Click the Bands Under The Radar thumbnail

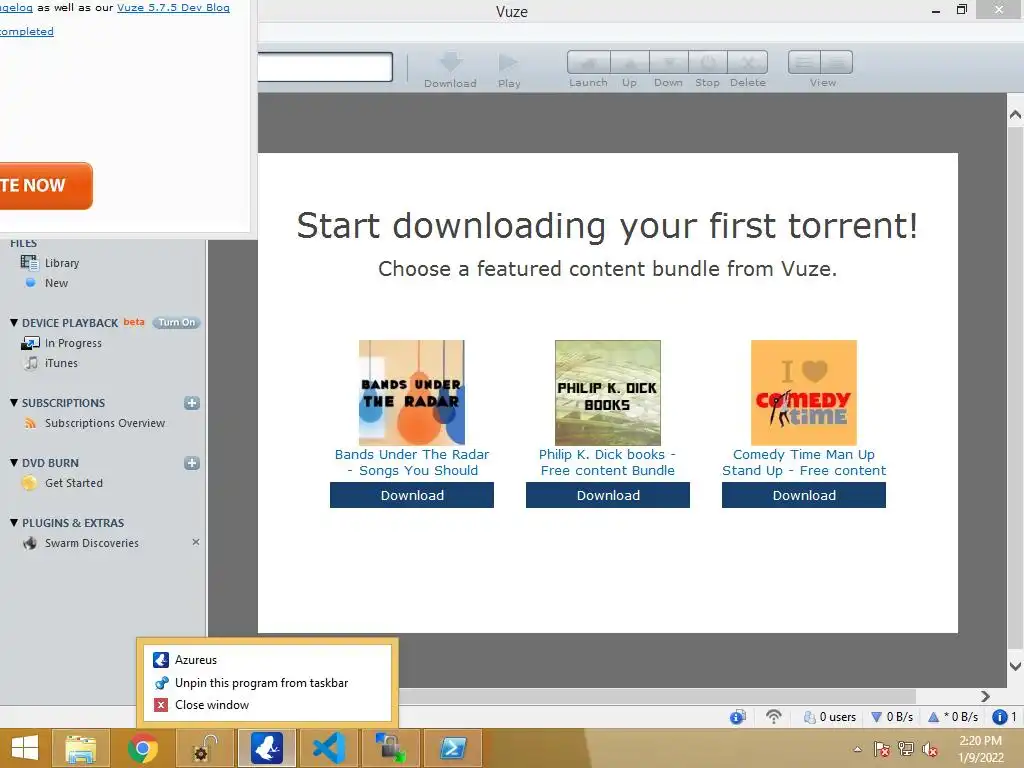(411, 392)
